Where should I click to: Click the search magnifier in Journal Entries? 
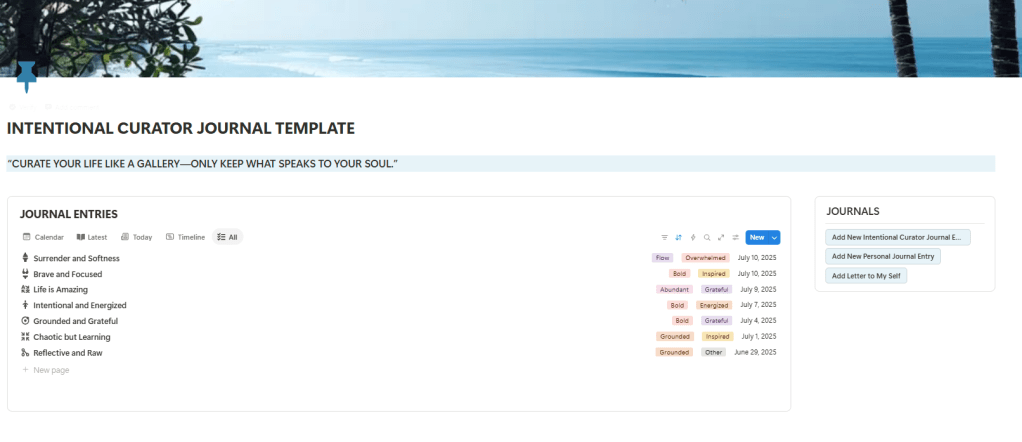(707, 237)
